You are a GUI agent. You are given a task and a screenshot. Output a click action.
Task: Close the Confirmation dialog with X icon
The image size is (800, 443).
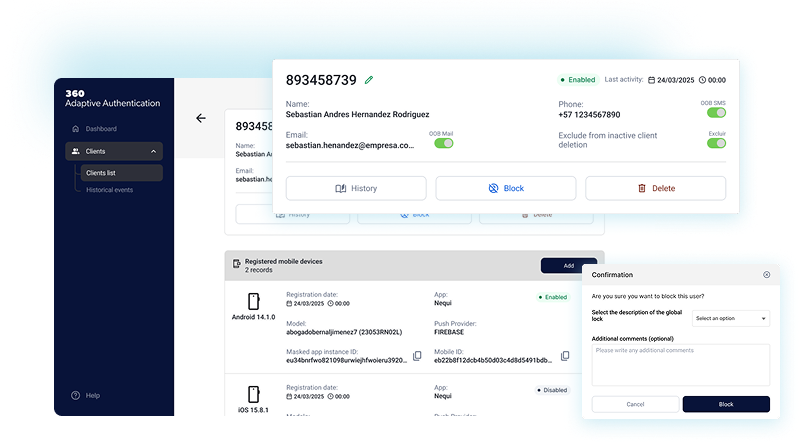click(766, 274)
